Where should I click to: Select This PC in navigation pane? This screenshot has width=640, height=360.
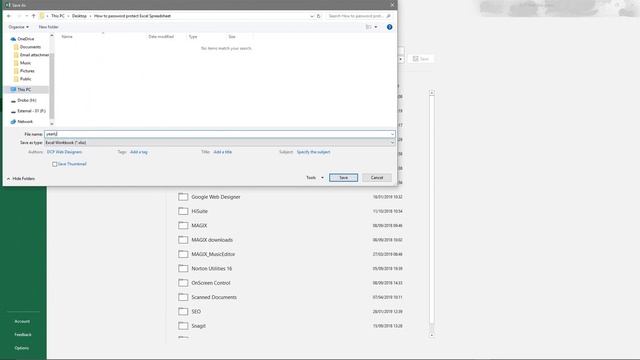tap(24, 89)
